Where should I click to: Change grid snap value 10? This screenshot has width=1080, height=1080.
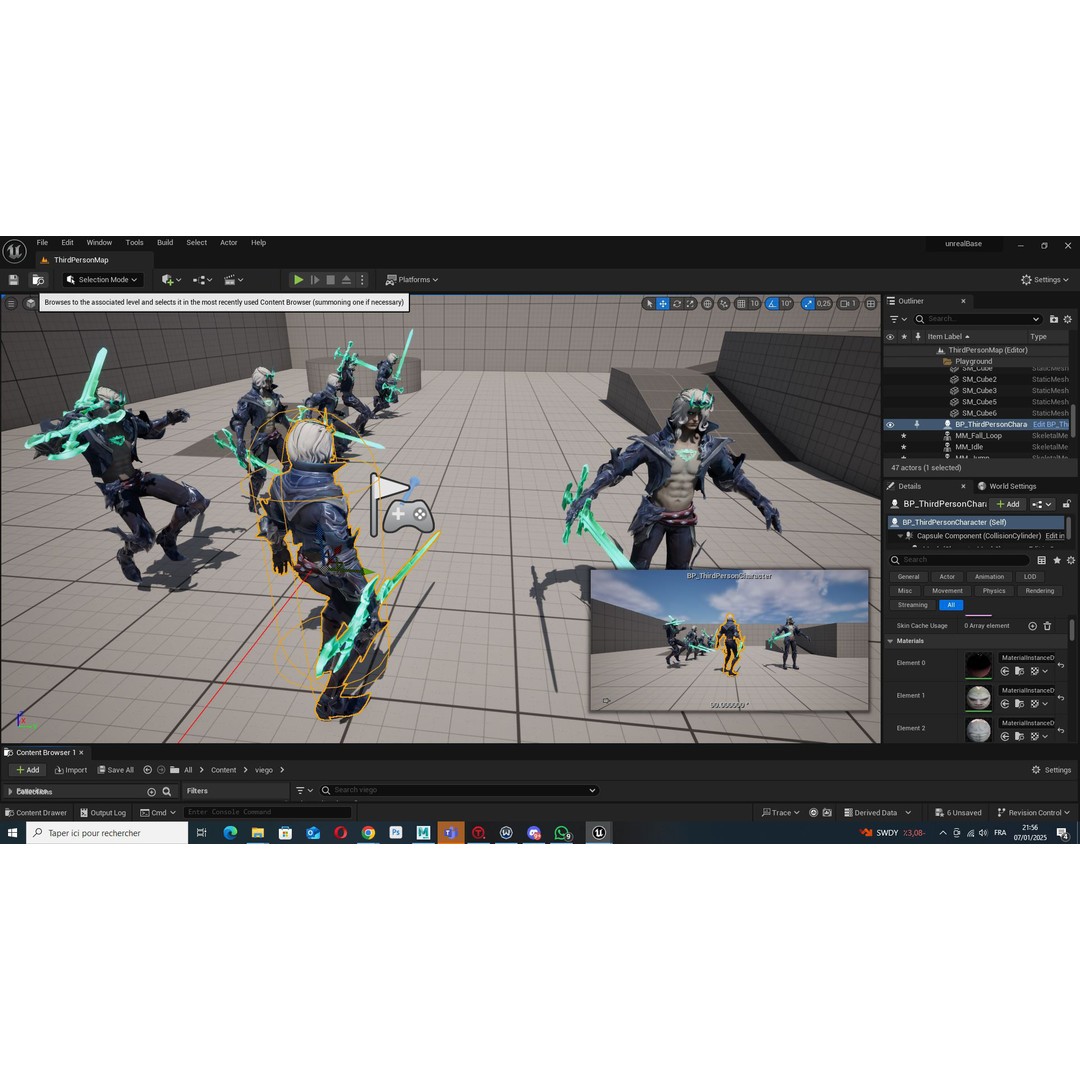coord(754,303)
